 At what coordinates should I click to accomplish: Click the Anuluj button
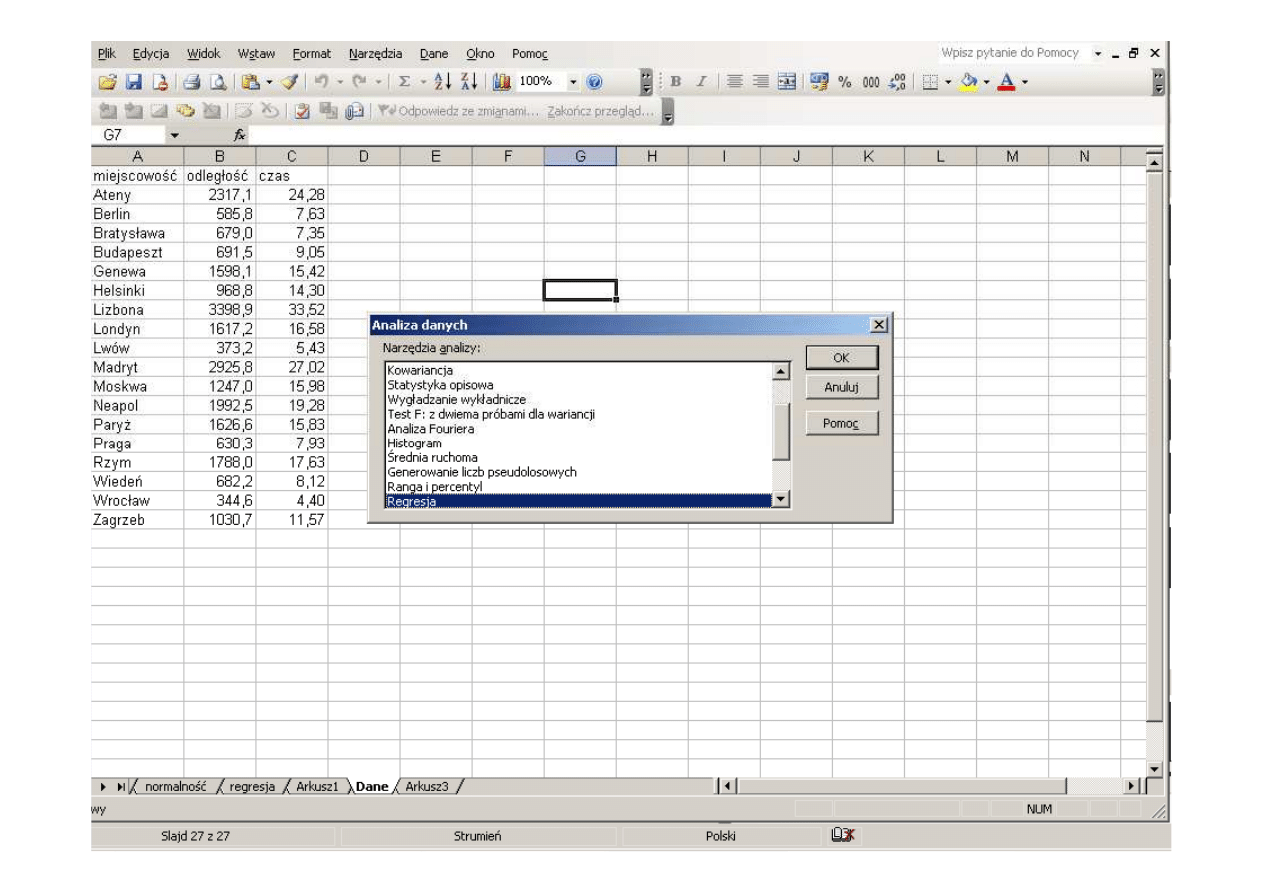tap(842, 387)
